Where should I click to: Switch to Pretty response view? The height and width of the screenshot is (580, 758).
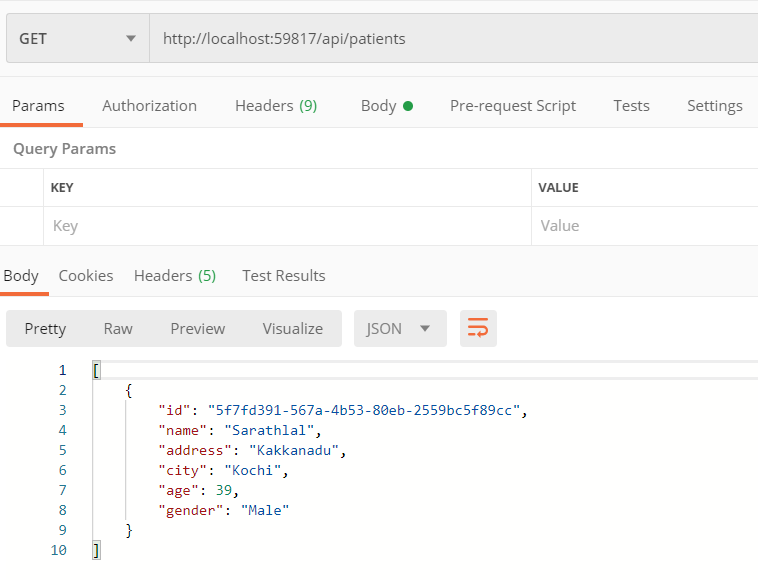pyautogui.click(x=45, y=328)
